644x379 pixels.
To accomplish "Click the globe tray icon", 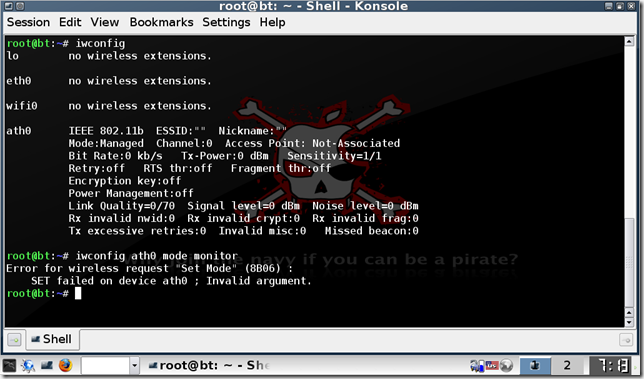I will tap(506, 365).
